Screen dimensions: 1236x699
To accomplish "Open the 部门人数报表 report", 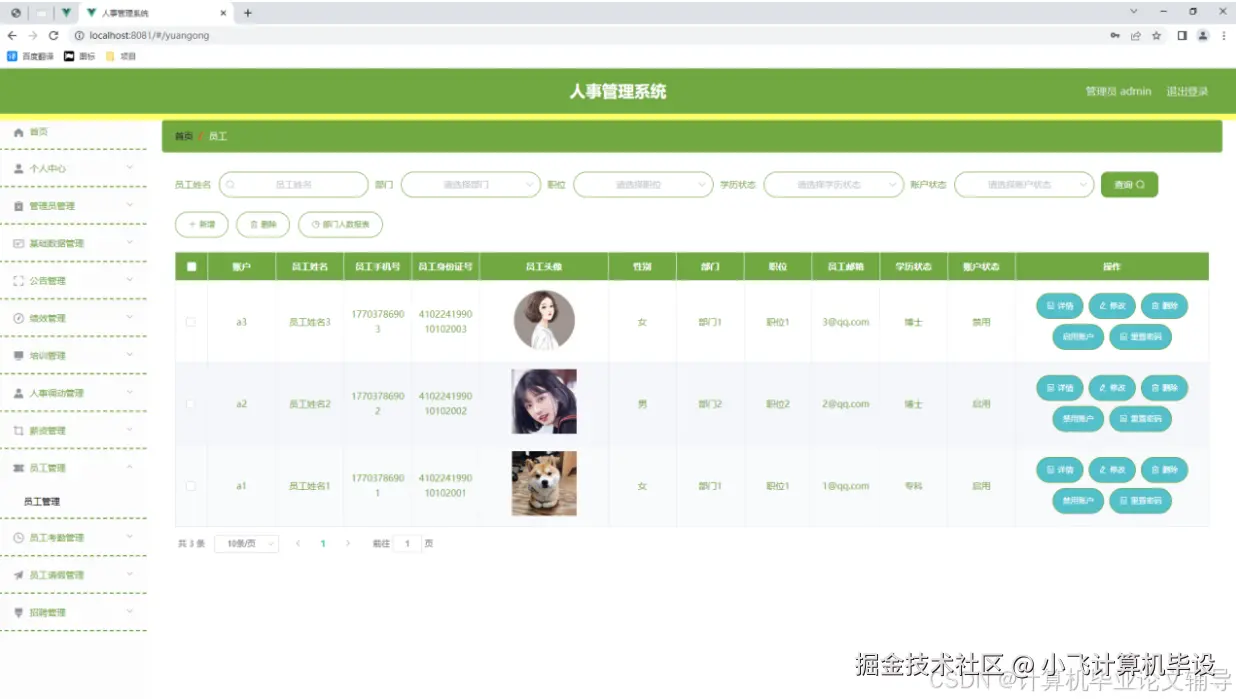I will click(340, 225).
